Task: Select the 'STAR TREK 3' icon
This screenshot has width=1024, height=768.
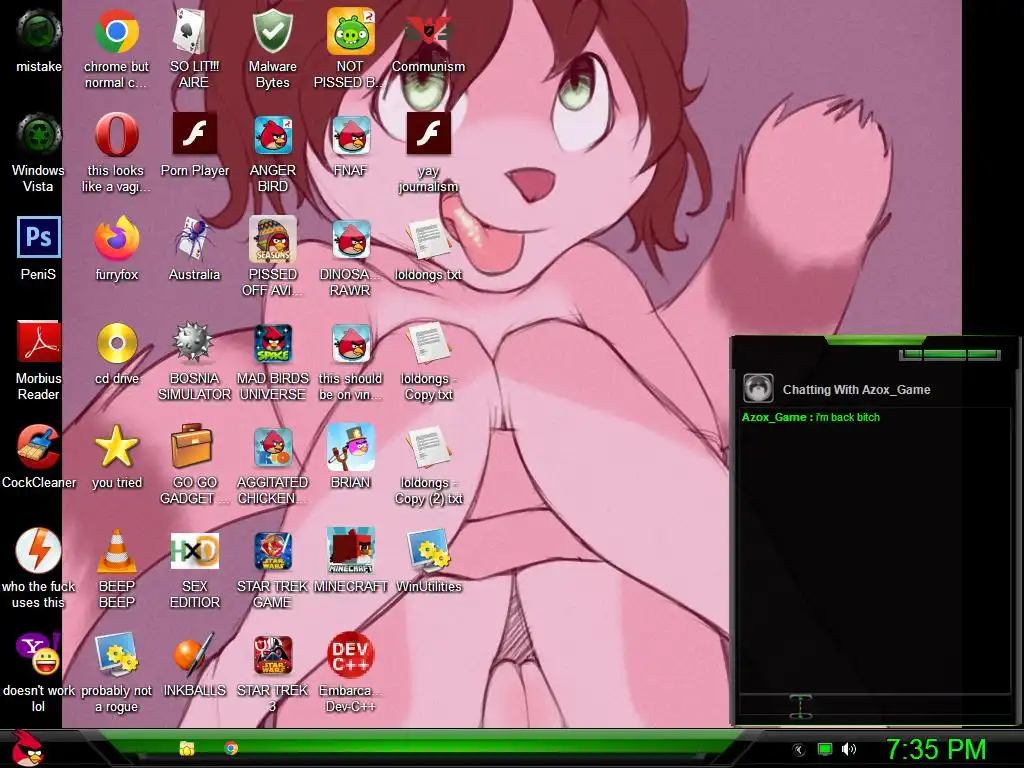Action: [x=272, y=654]
